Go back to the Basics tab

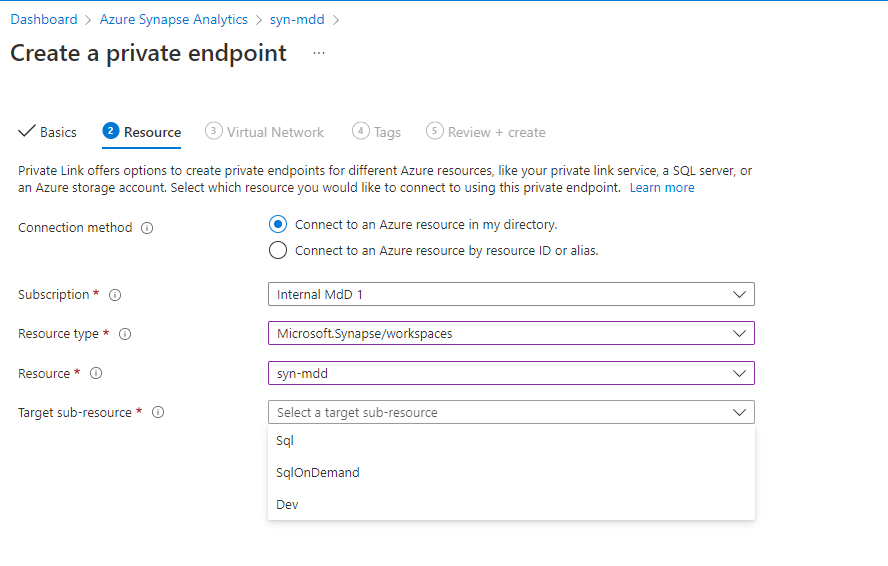point(48,132)
